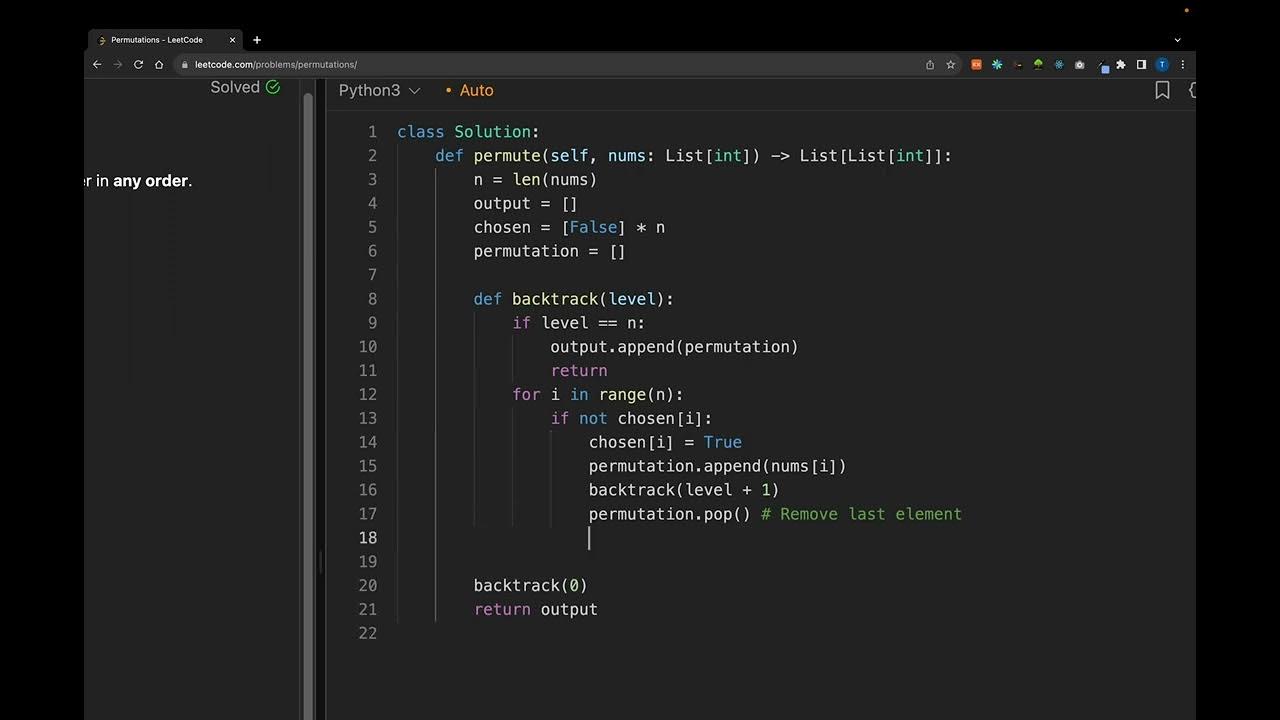1280x720 pixels.
Task: Click the curly braces format icon
Action: (1191, 90)
